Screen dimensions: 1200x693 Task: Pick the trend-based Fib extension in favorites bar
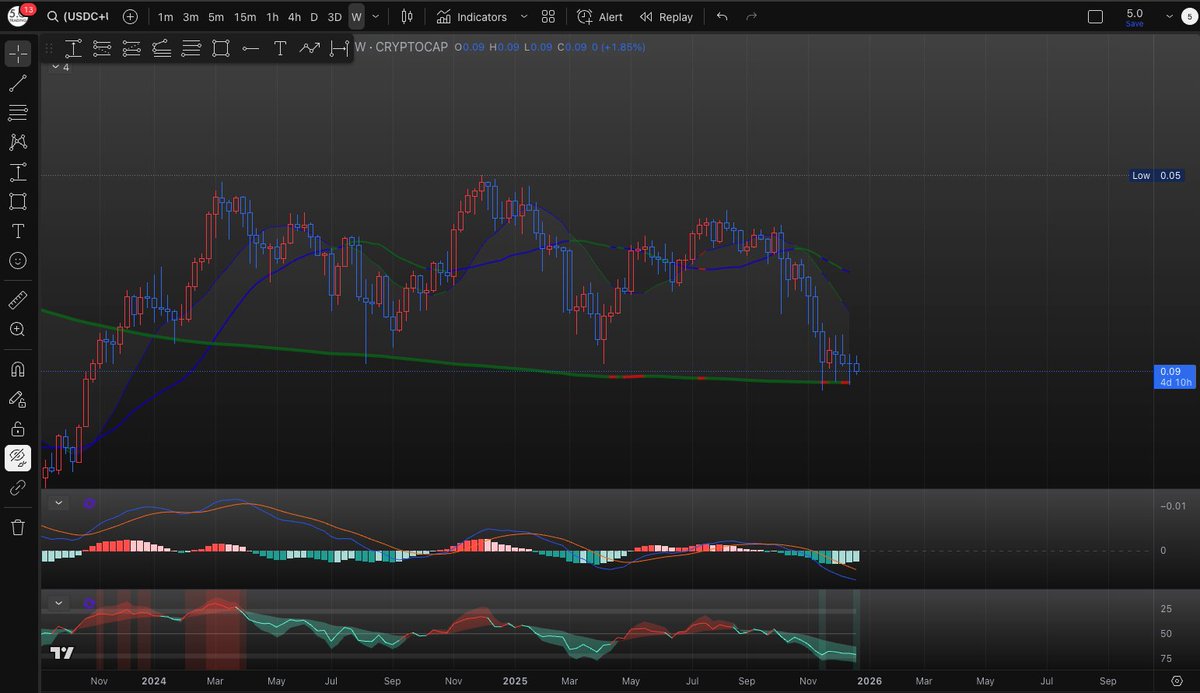pos(132,47)
